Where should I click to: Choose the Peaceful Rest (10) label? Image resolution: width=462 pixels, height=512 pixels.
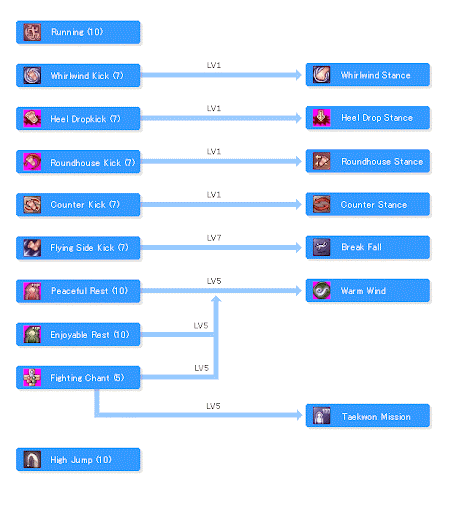click(89, 291)
